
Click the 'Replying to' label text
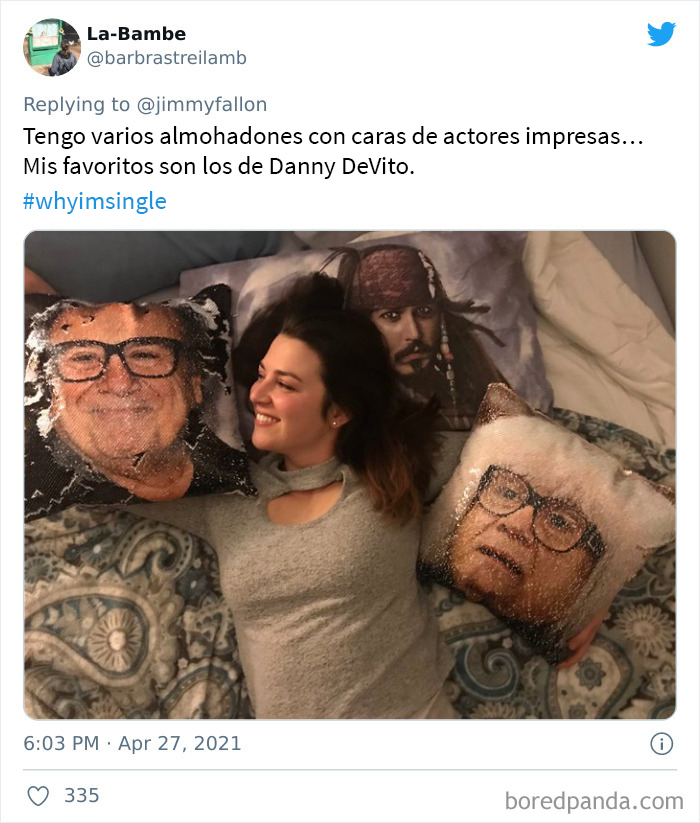77,104
